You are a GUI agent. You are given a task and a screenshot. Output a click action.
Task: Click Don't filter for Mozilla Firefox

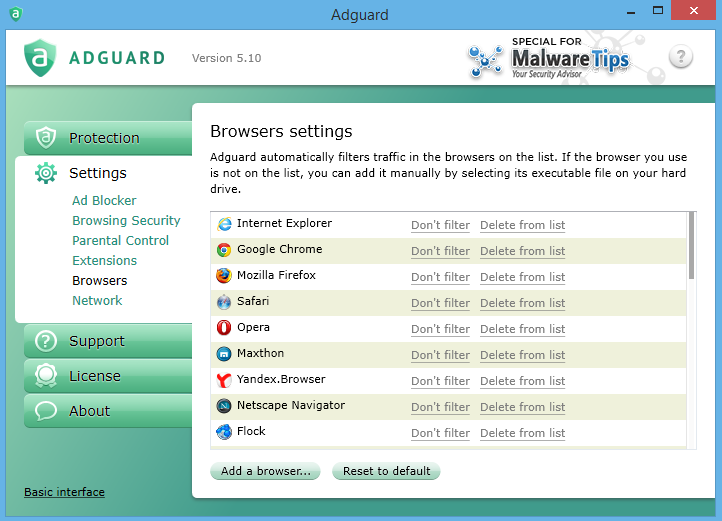(440, 277)
